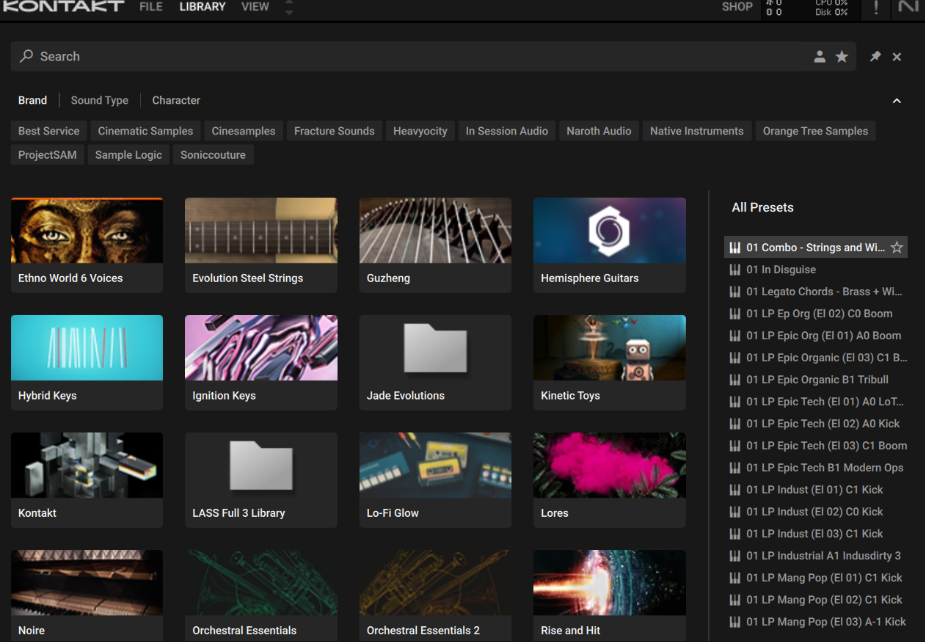Toggle the user content filter icon
925x642 pixels.
point(819,57)
